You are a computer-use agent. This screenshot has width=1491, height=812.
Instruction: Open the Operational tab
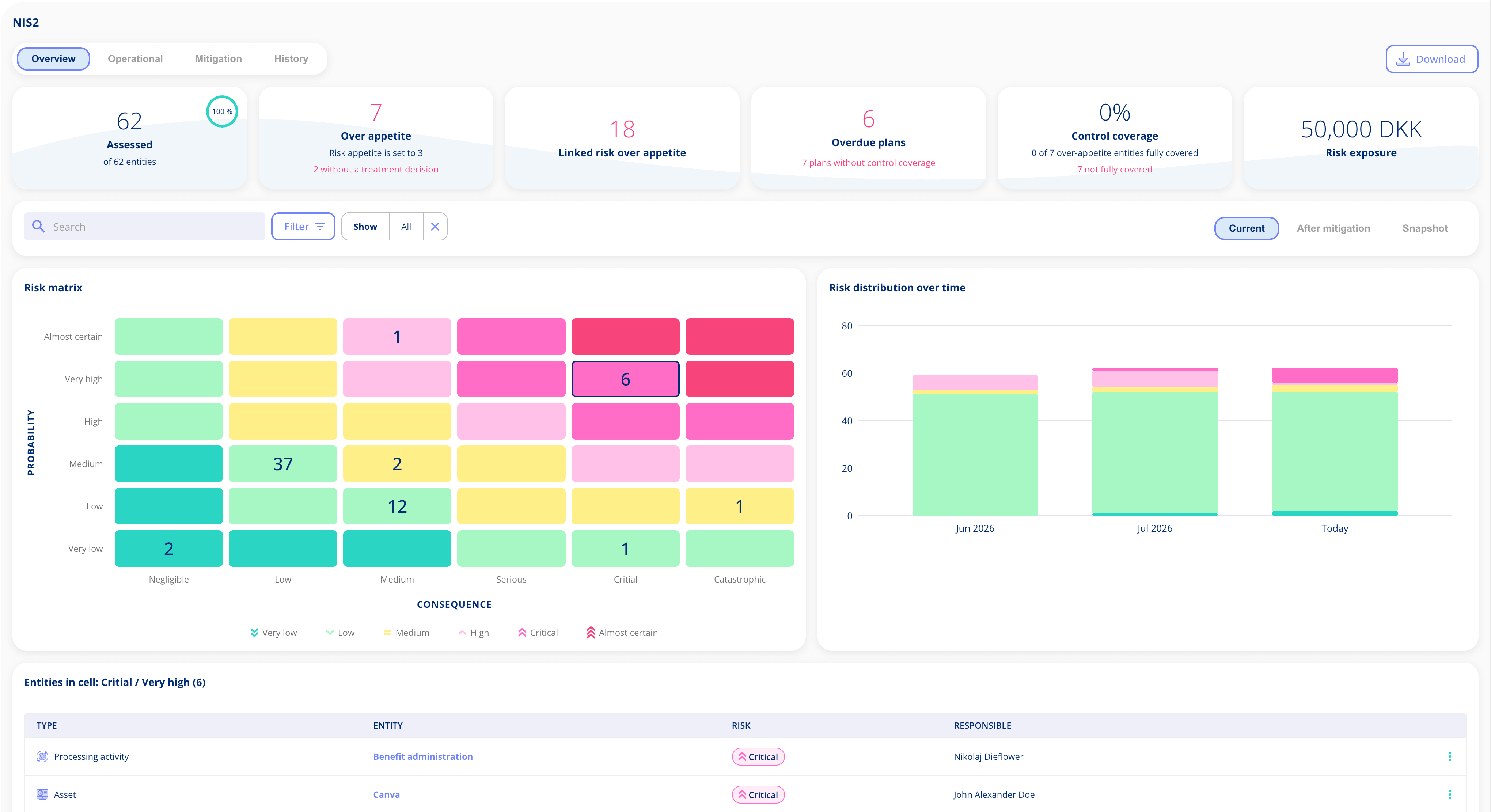(x=135, y=58)
